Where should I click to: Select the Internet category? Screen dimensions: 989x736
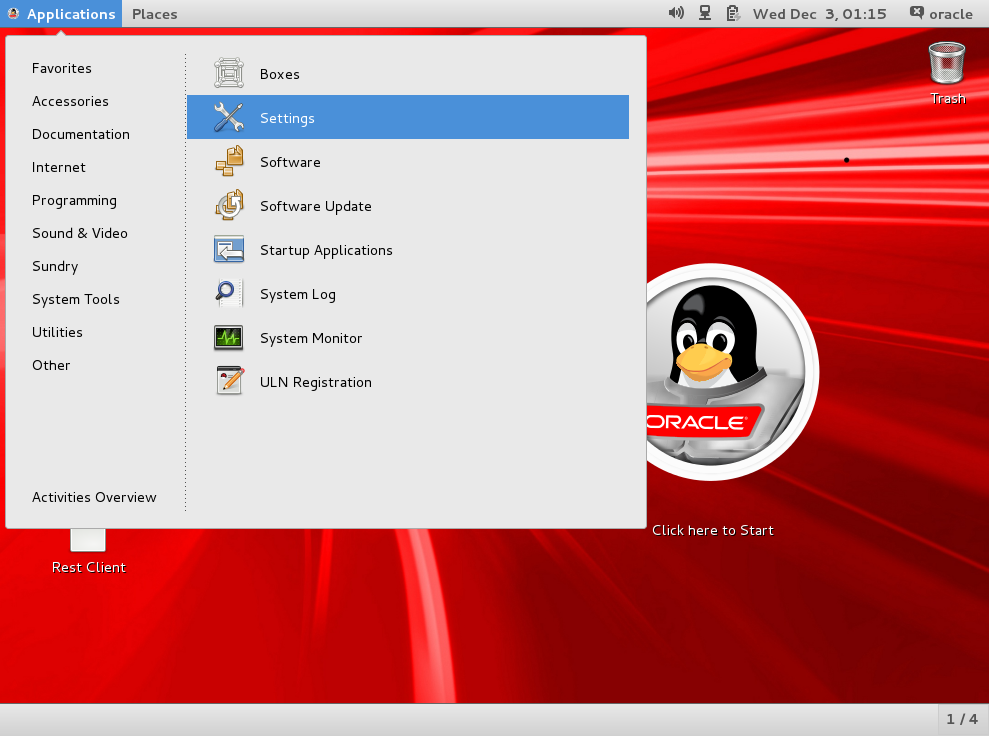pos(59,167)
